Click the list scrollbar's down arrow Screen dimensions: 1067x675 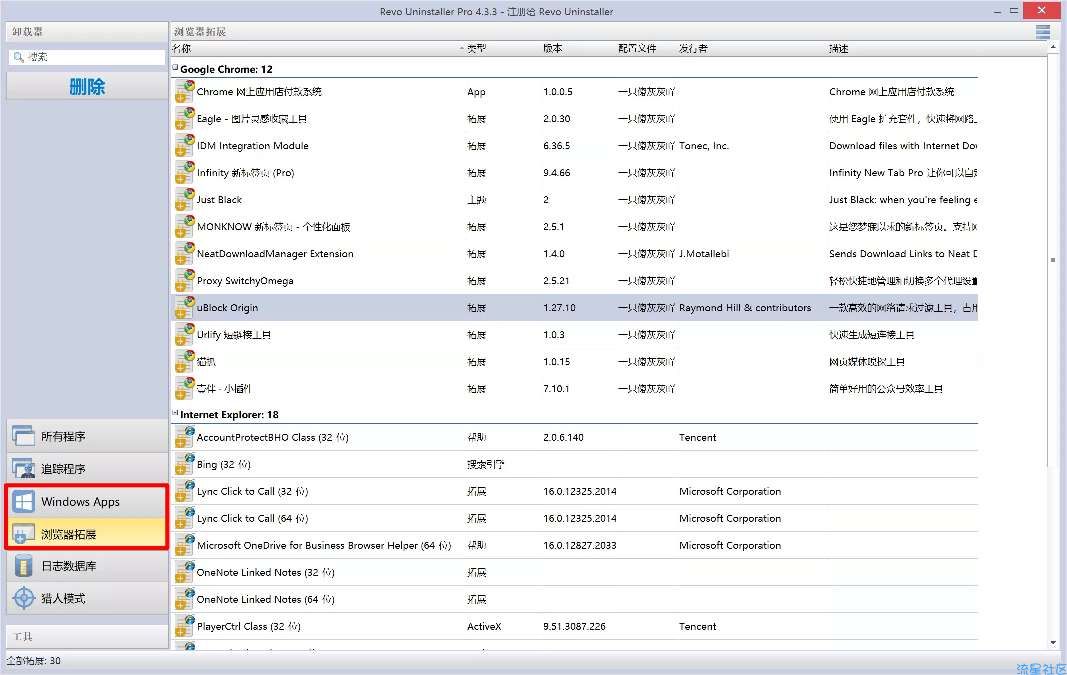click(x=1053, y=642)
